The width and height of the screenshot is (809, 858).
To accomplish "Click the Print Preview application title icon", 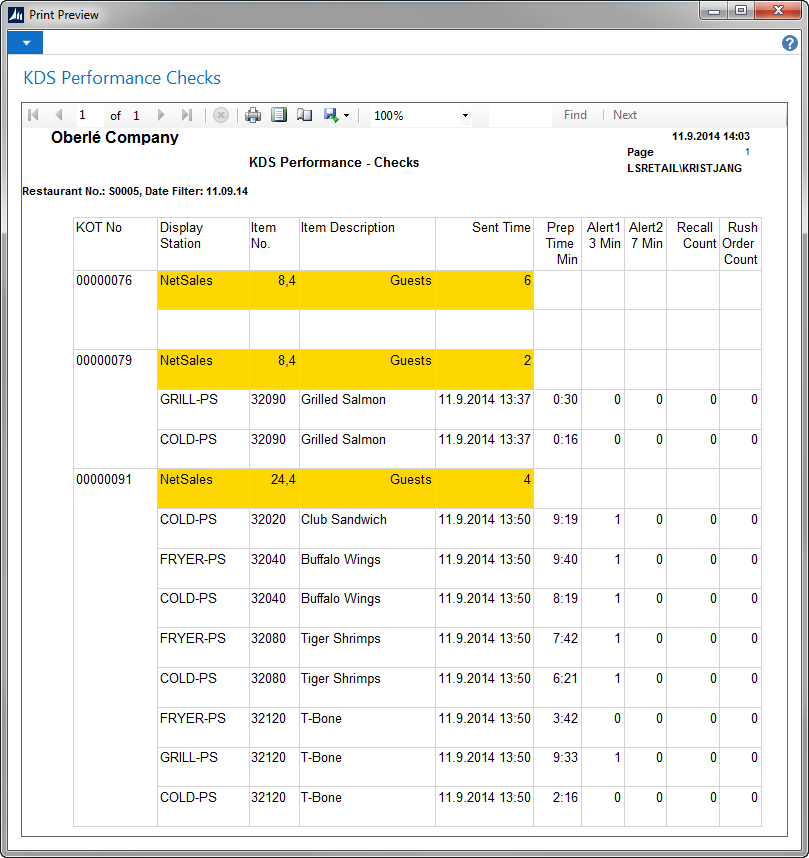I will pyautogui.click(x=16, y=15).
